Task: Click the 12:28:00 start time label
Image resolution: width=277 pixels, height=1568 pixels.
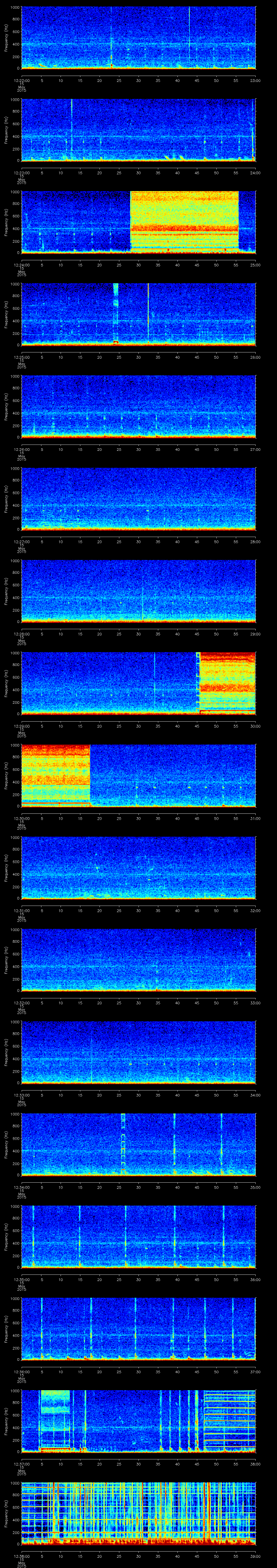Action: click(22, 634)
